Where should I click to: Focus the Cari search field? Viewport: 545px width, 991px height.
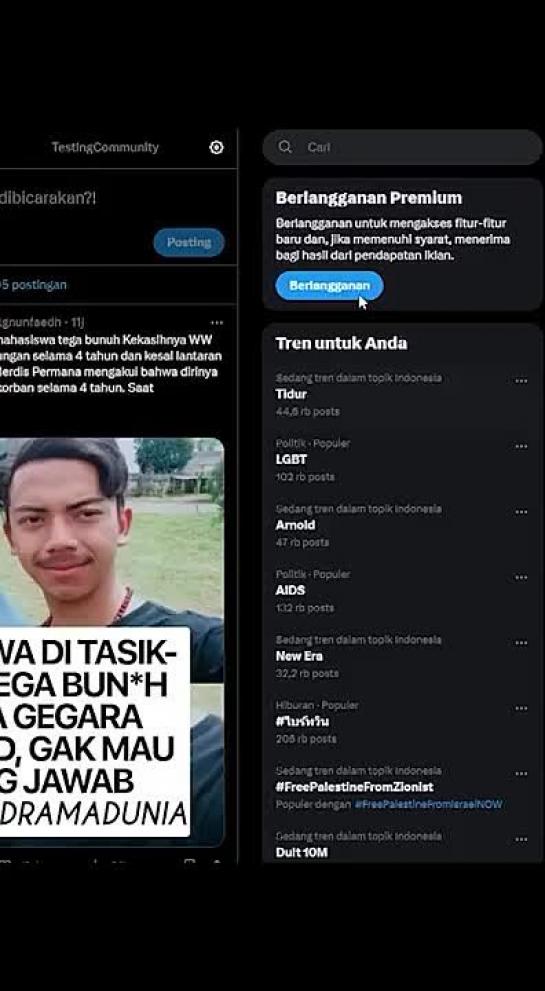(x=402, y=147)
